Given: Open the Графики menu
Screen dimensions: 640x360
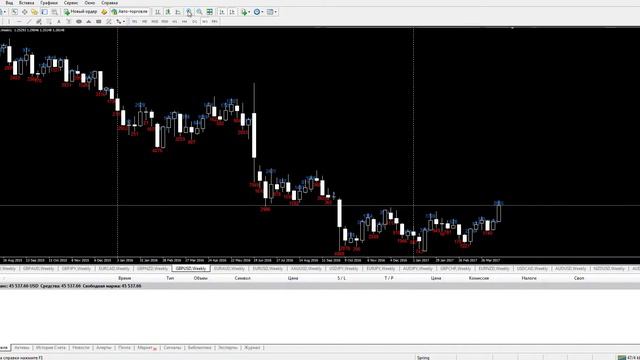Looking at the screenshot, I should click(x=49, y=2).
